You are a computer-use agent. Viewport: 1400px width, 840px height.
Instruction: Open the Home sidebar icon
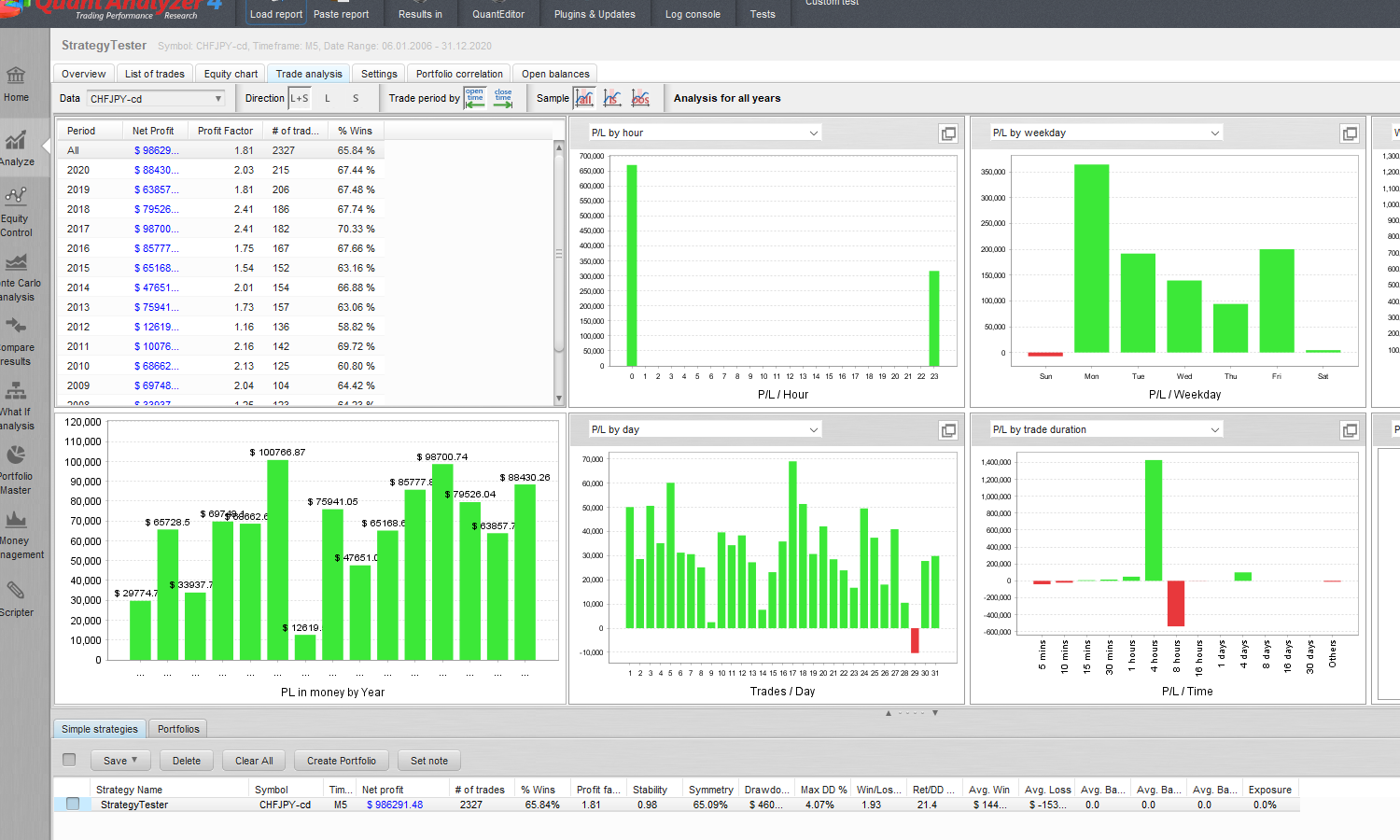[16, 83]
